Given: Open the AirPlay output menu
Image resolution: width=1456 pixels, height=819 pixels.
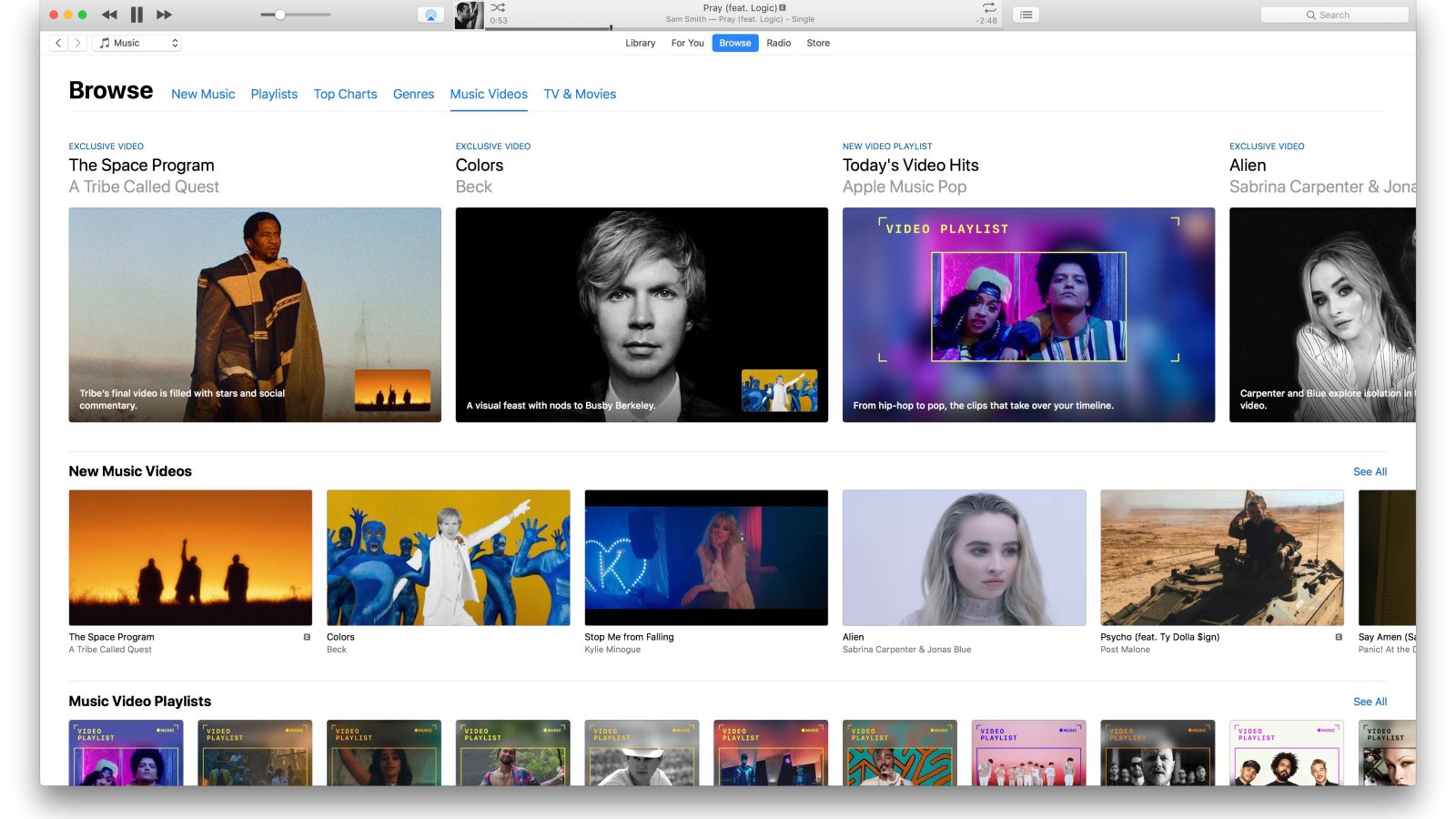Looking at the screenshot, I should 430,15.
